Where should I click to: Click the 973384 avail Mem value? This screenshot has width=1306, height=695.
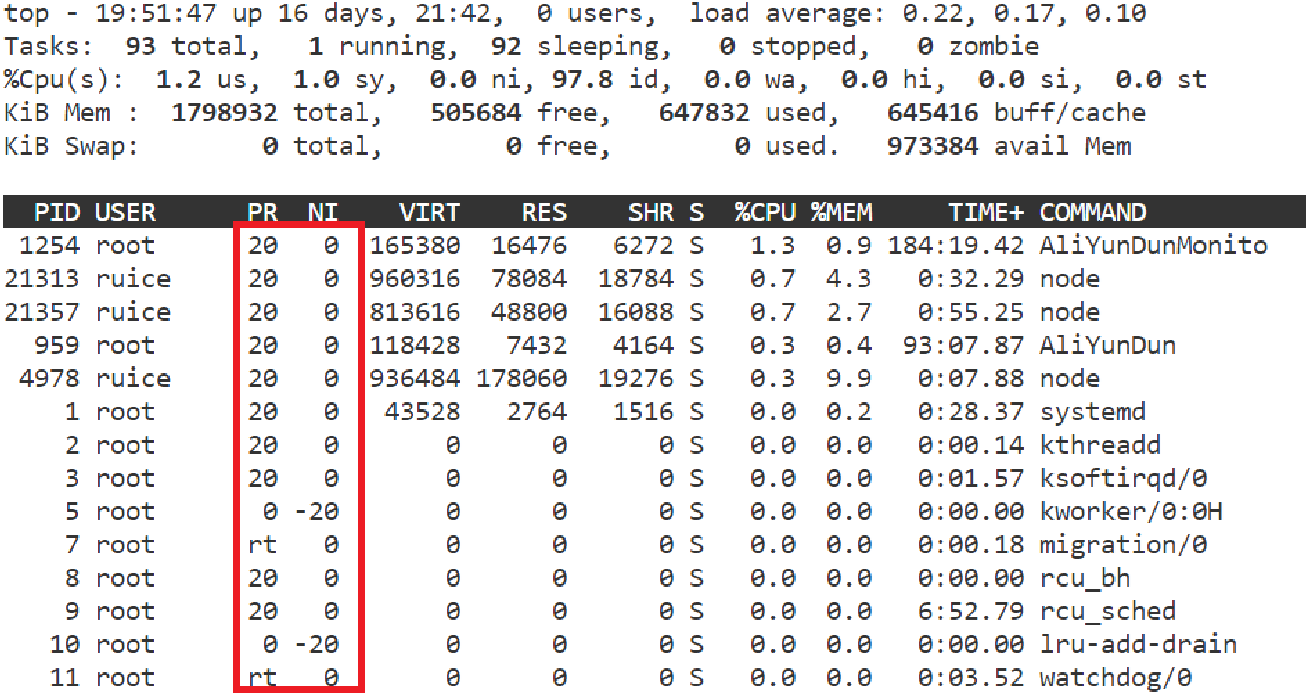tap(932, 147)
